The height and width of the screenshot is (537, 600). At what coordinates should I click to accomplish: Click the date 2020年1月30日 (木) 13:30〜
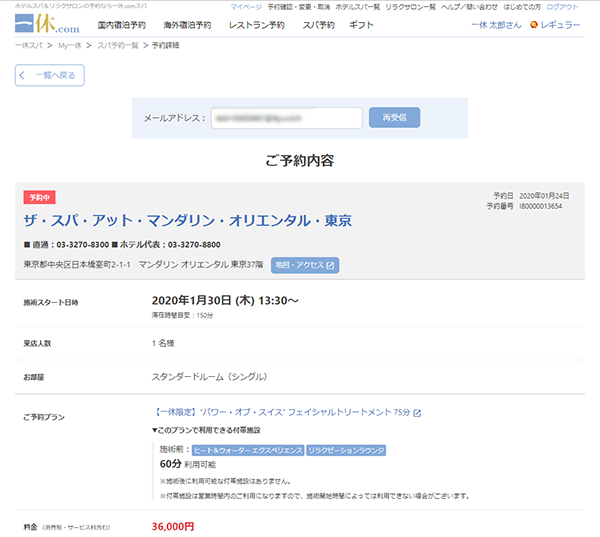(225, 300)
